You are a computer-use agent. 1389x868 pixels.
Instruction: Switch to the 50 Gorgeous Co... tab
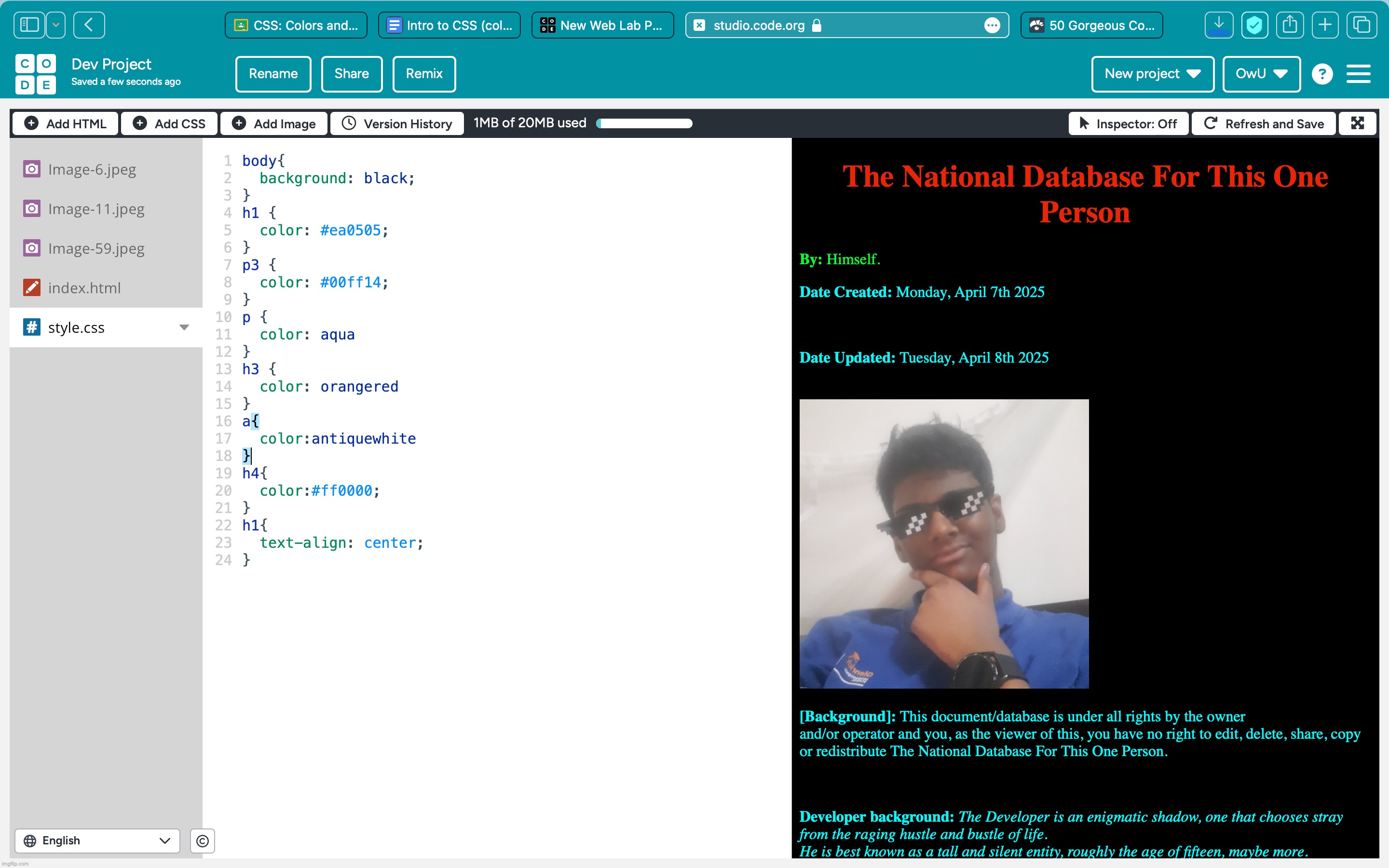pos(1092,25)
